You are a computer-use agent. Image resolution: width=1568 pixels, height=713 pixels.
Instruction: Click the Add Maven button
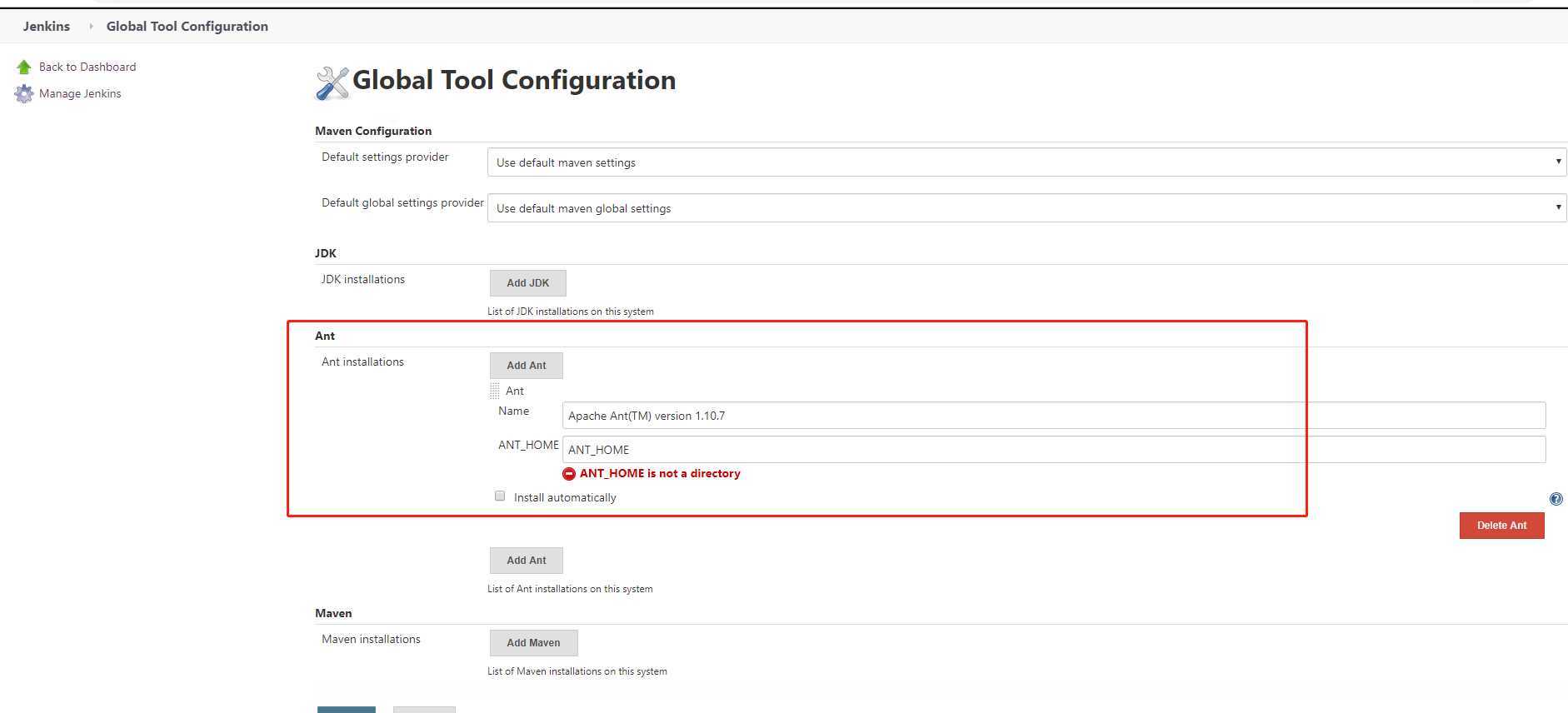[534, 643]
